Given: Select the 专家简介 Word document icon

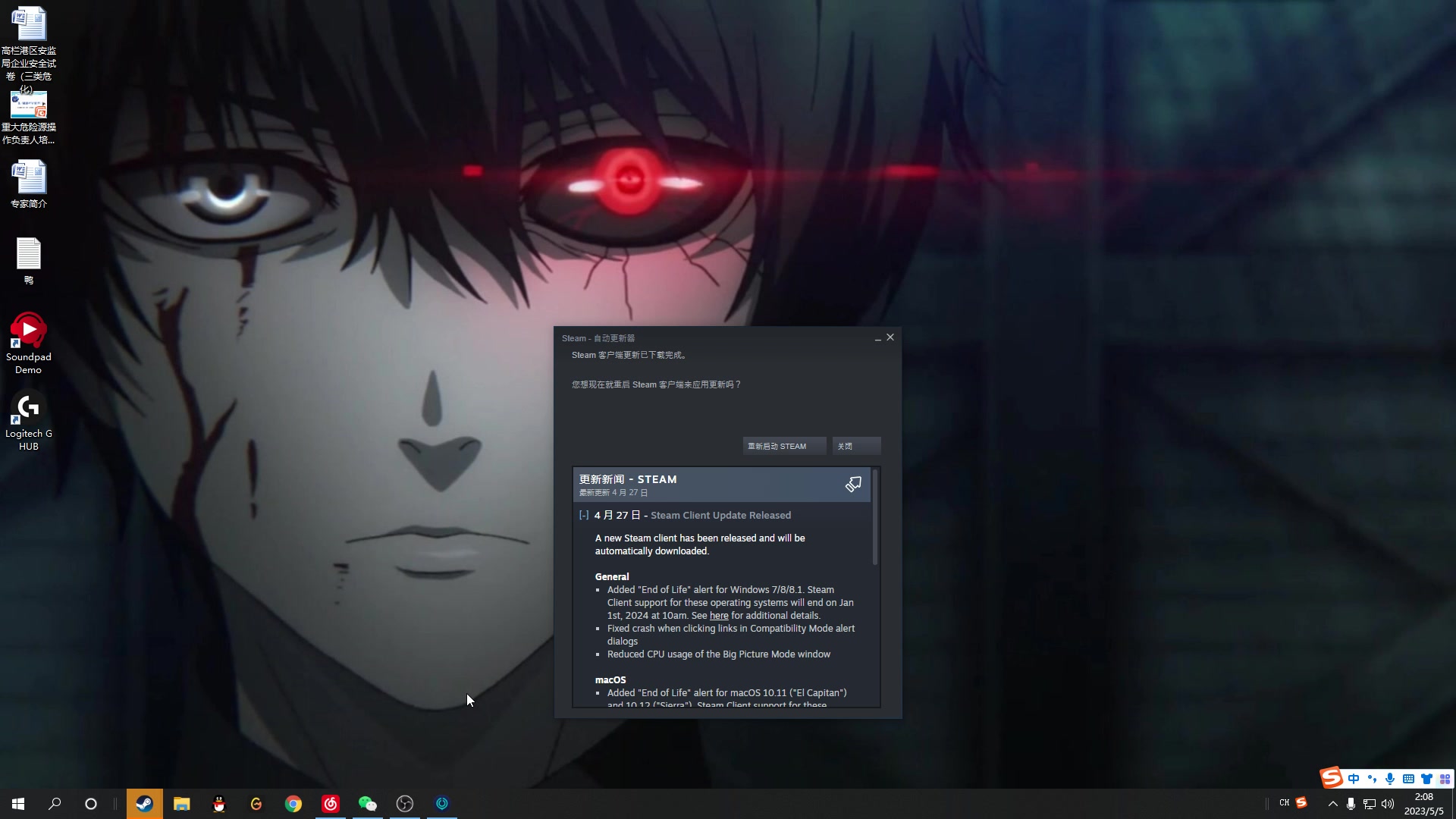Looking at the screenshot, I should [x=29, y=184].
